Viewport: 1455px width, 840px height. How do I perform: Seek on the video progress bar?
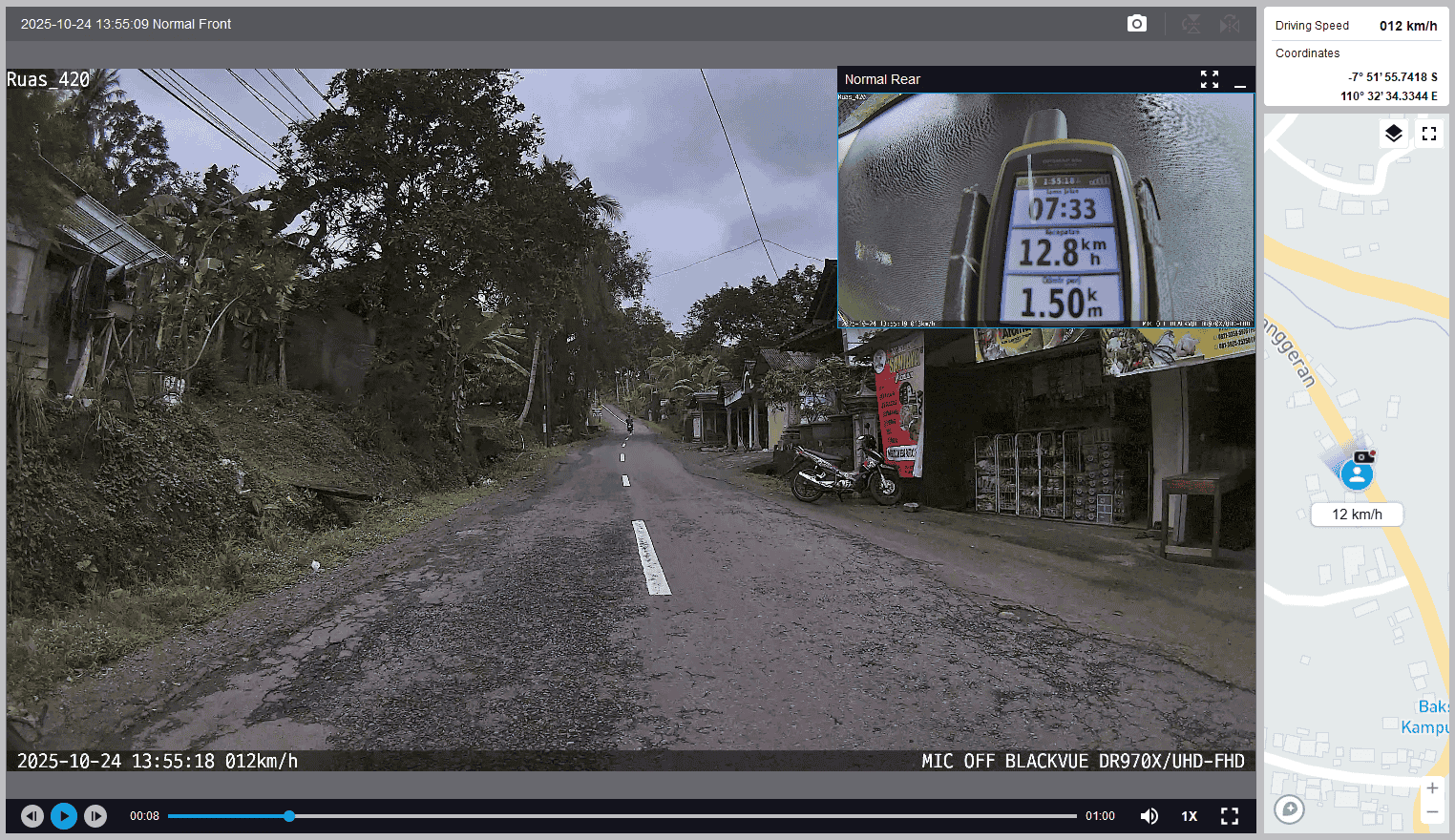(622, 816)
